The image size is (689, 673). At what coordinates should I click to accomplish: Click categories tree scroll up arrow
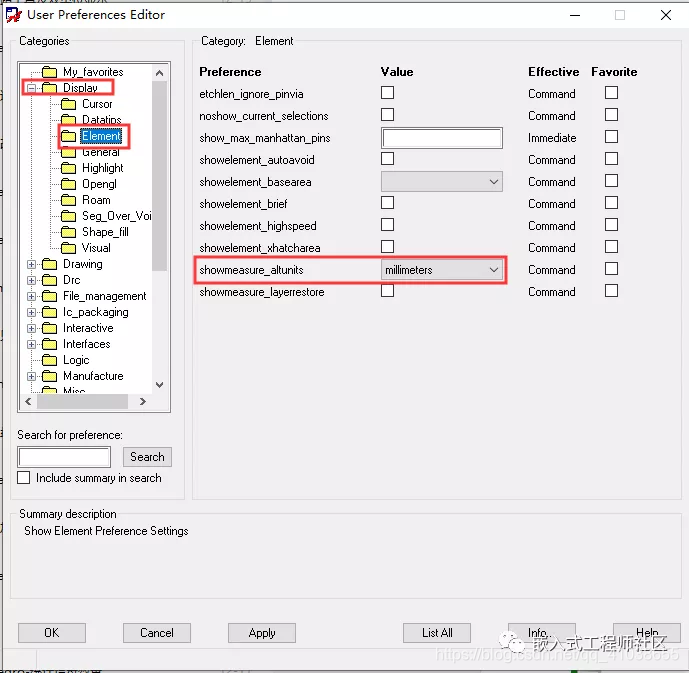coord(160,73)
